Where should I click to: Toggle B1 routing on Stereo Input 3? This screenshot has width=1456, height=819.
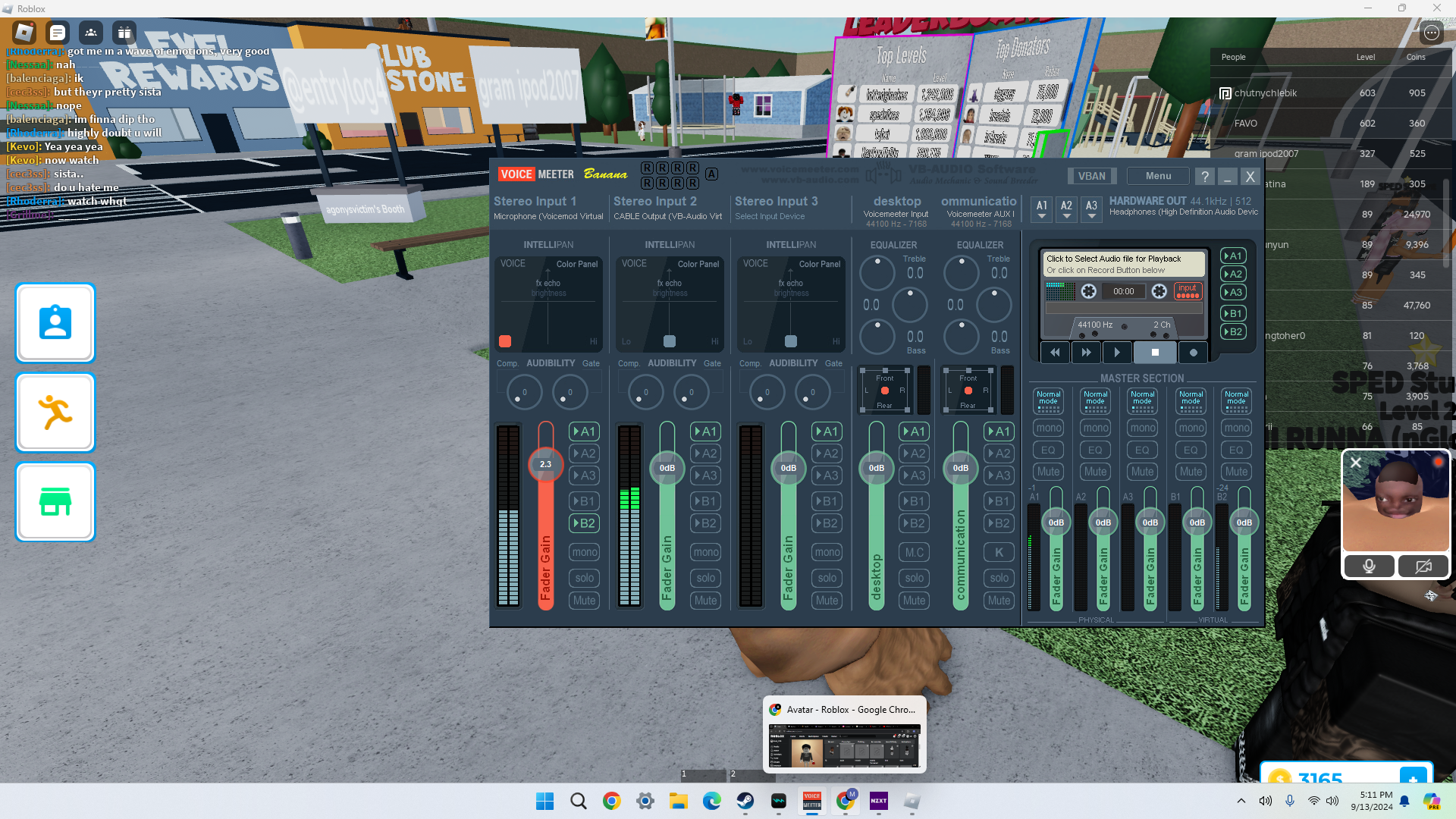(x=827, y=501)
